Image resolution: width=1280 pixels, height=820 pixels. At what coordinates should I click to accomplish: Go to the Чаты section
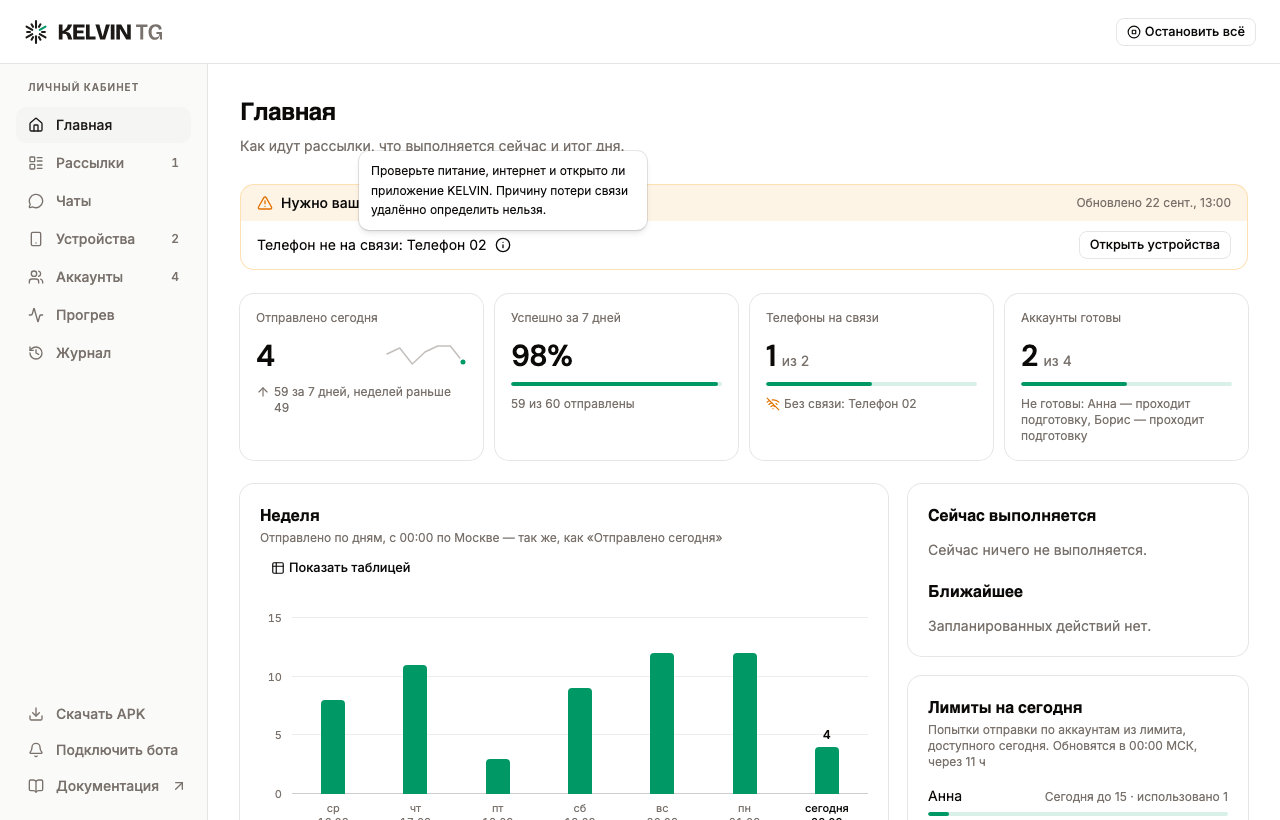pyautogui.click(x=103, y=201)
